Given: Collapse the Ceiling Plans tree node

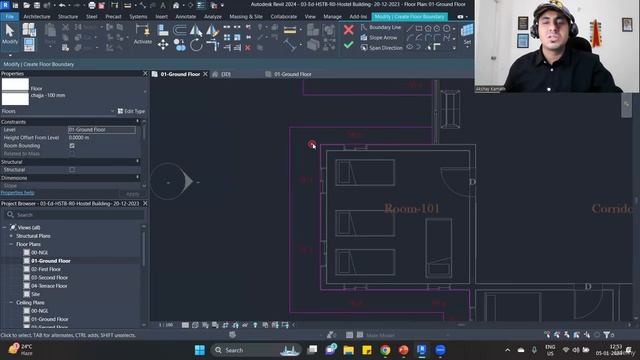Looking at the screenshot, I should point(11,302).
